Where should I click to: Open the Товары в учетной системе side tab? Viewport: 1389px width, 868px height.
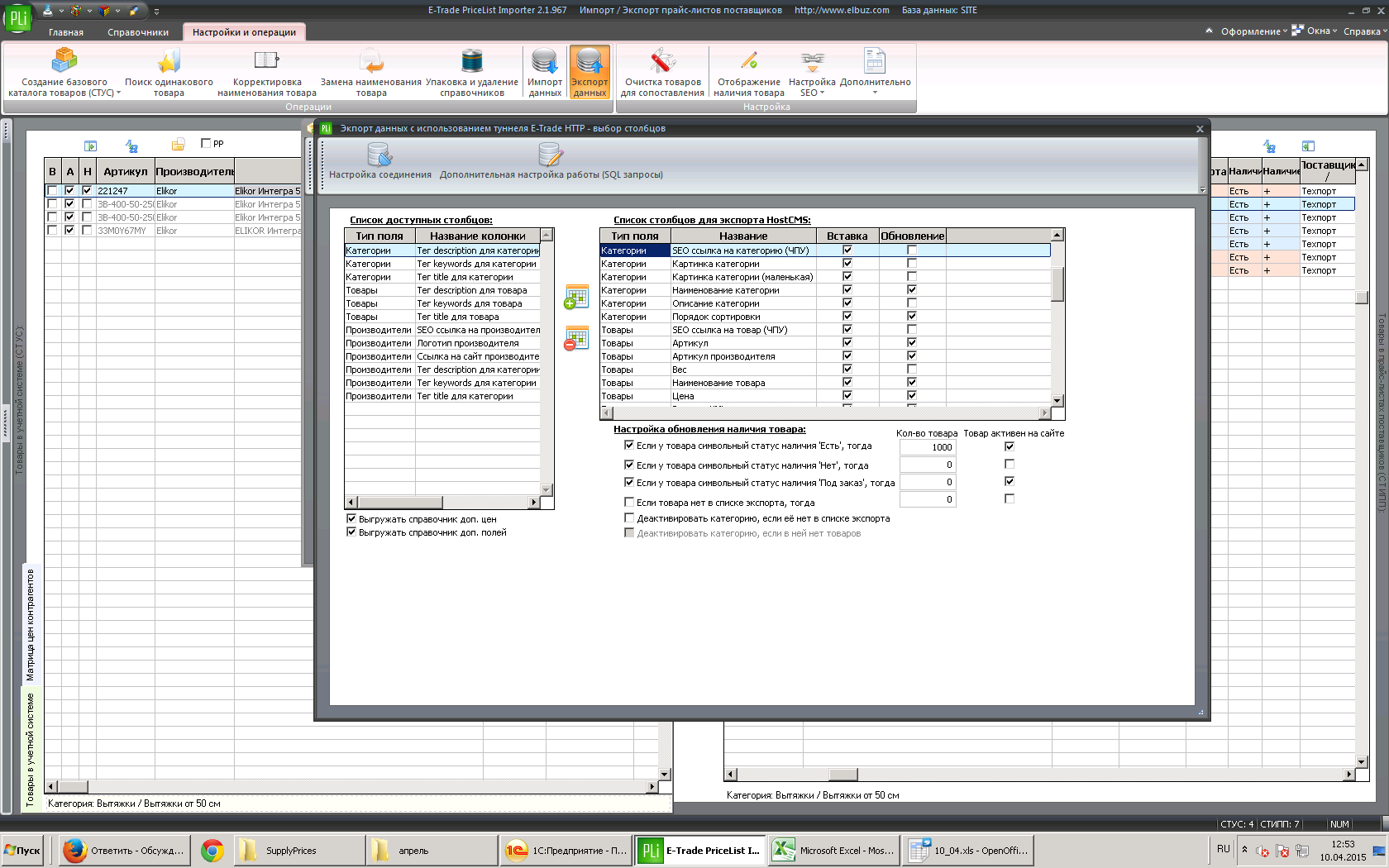coord(31,749)
